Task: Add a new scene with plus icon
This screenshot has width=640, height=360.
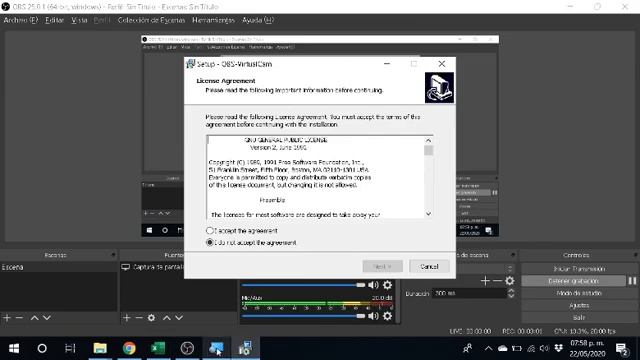Action: click(7, 318)
